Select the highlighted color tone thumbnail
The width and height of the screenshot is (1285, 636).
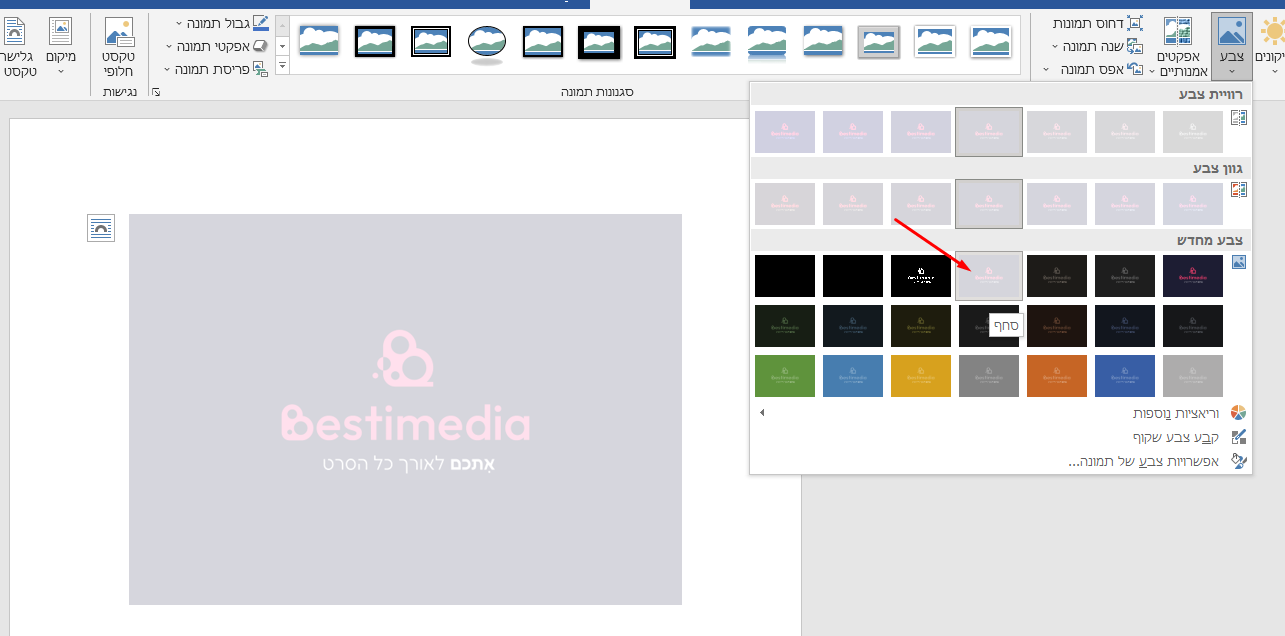click(989, 204)
